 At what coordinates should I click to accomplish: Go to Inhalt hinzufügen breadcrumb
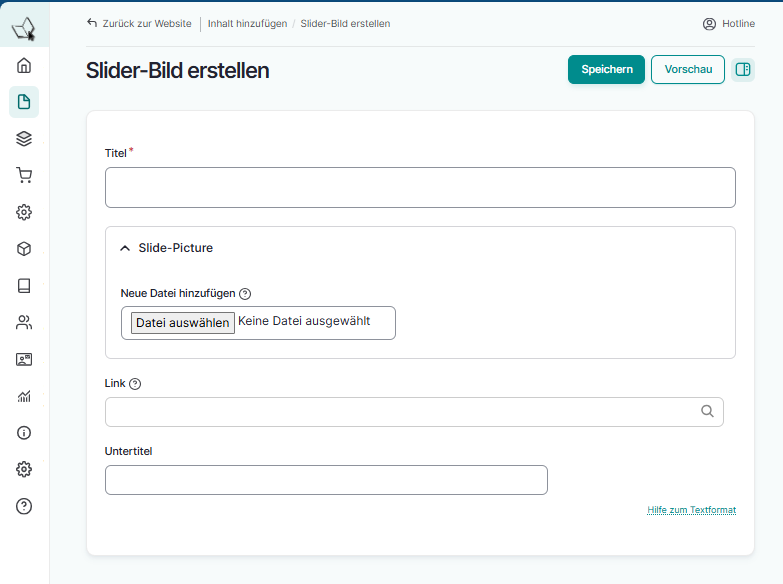coord(247,23)
